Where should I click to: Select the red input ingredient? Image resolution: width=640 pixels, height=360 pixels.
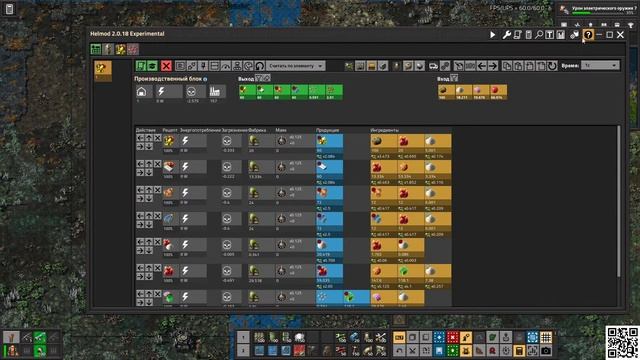[498, 92]
